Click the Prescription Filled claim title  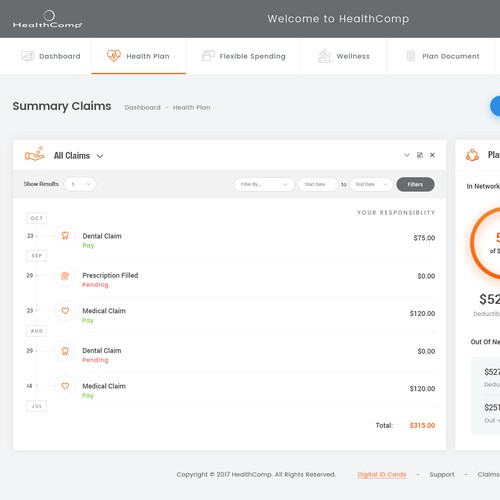pos(110,275)
